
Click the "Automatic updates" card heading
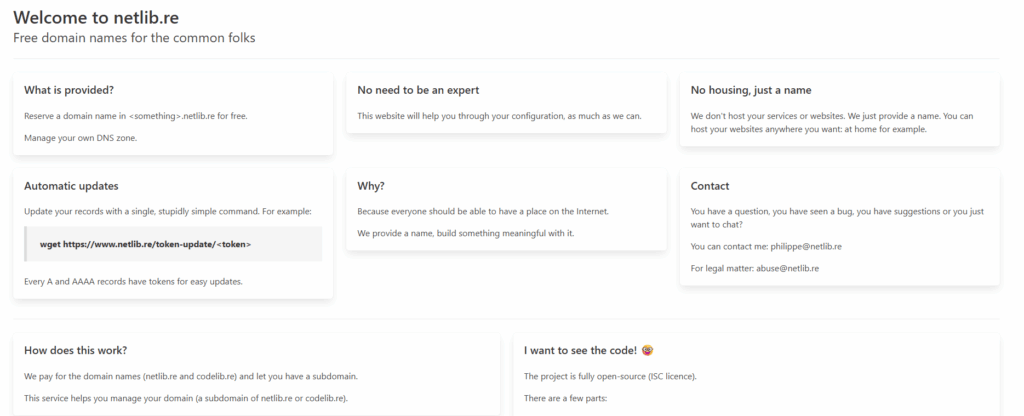71,186
